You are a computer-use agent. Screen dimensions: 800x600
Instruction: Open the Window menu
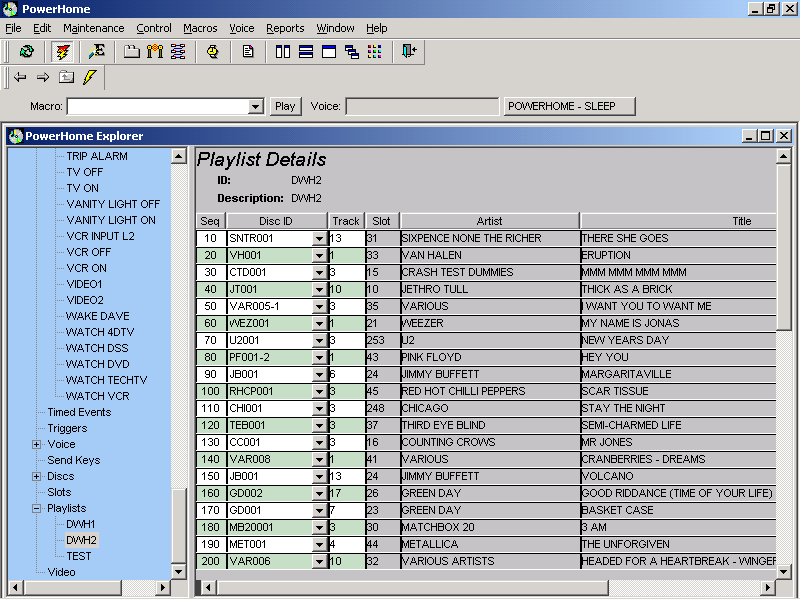tap(335, 28)
